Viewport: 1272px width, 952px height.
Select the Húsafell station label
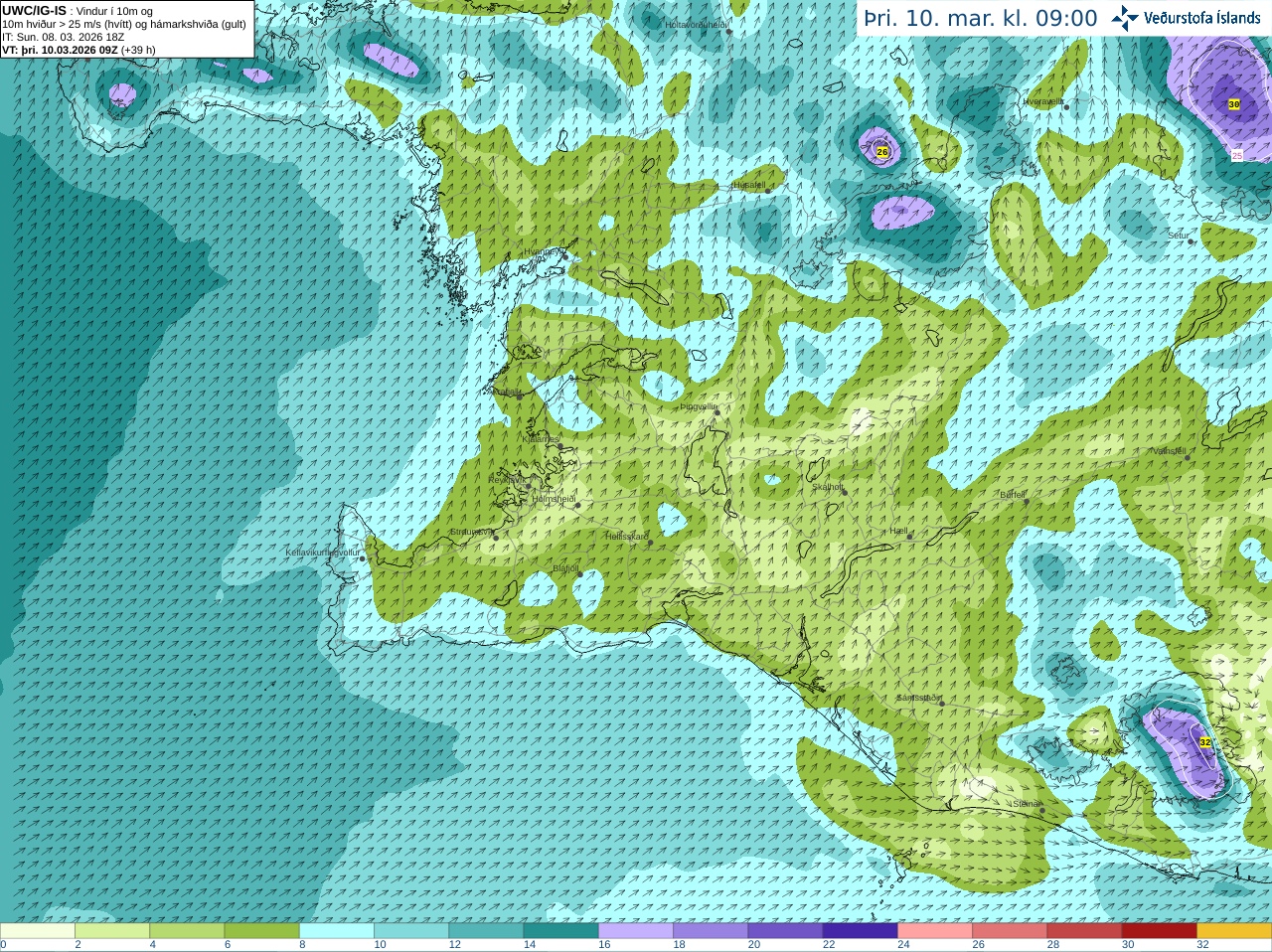tap(749, 185)
